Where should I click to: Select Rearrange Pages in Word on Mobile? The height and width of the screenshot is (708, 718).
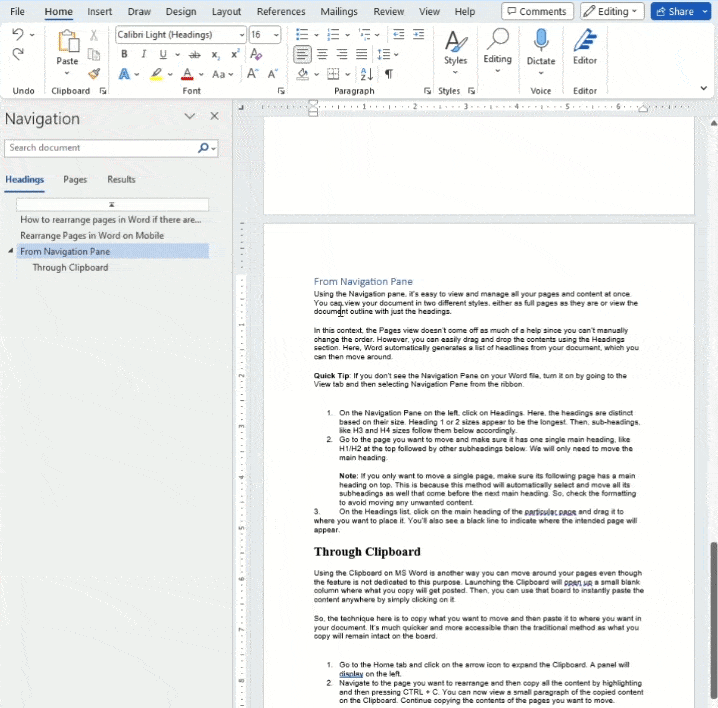point(92,235)
